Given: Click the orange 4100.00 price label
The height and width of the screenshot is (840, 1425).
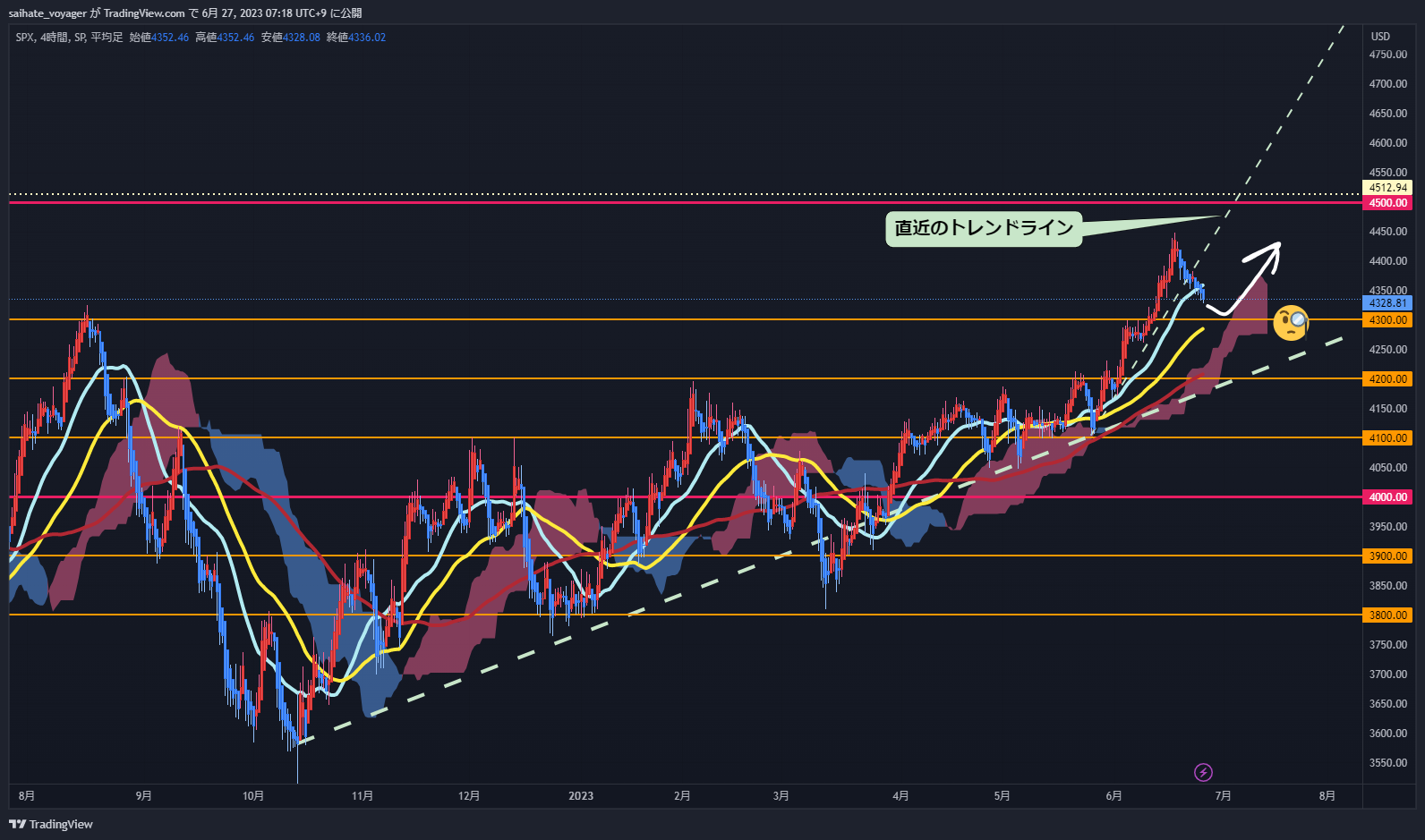Looking at the screenshot, I should (1387, 438).
